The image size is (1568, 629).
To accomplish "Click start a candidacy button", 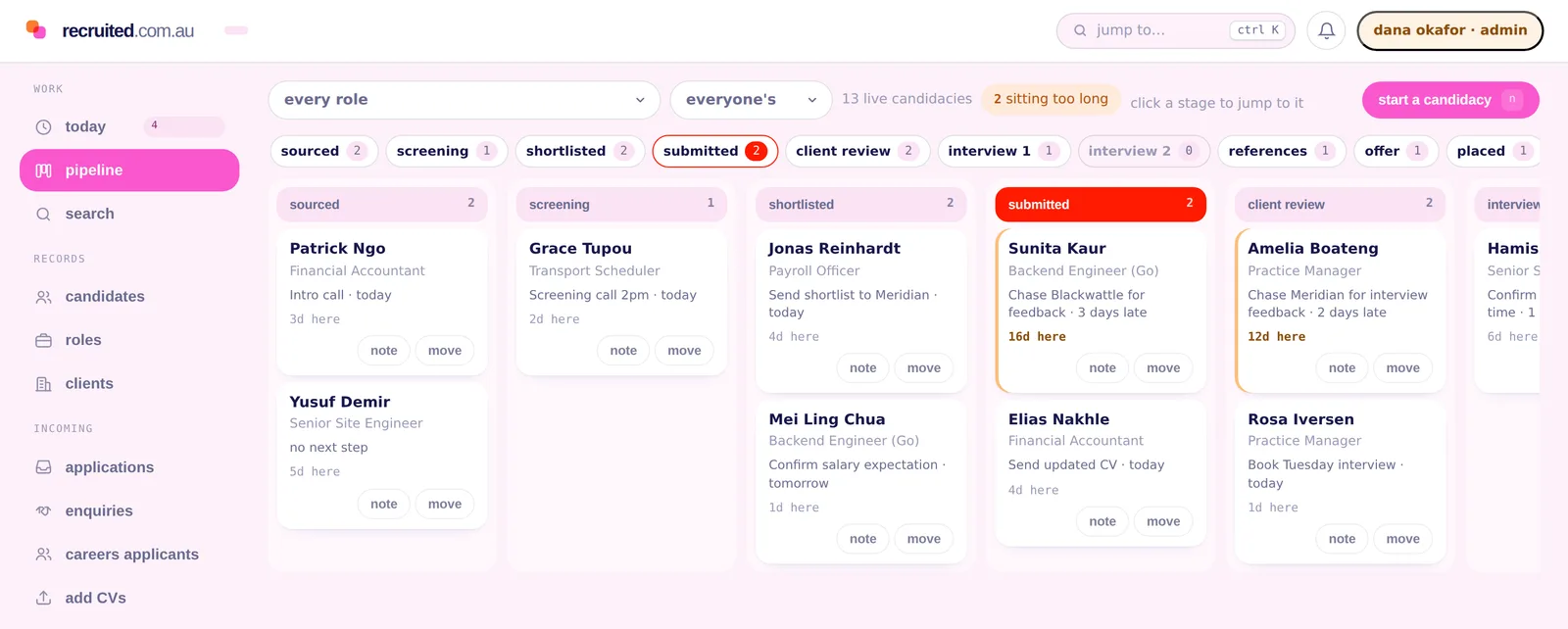I will (1450, 100).
